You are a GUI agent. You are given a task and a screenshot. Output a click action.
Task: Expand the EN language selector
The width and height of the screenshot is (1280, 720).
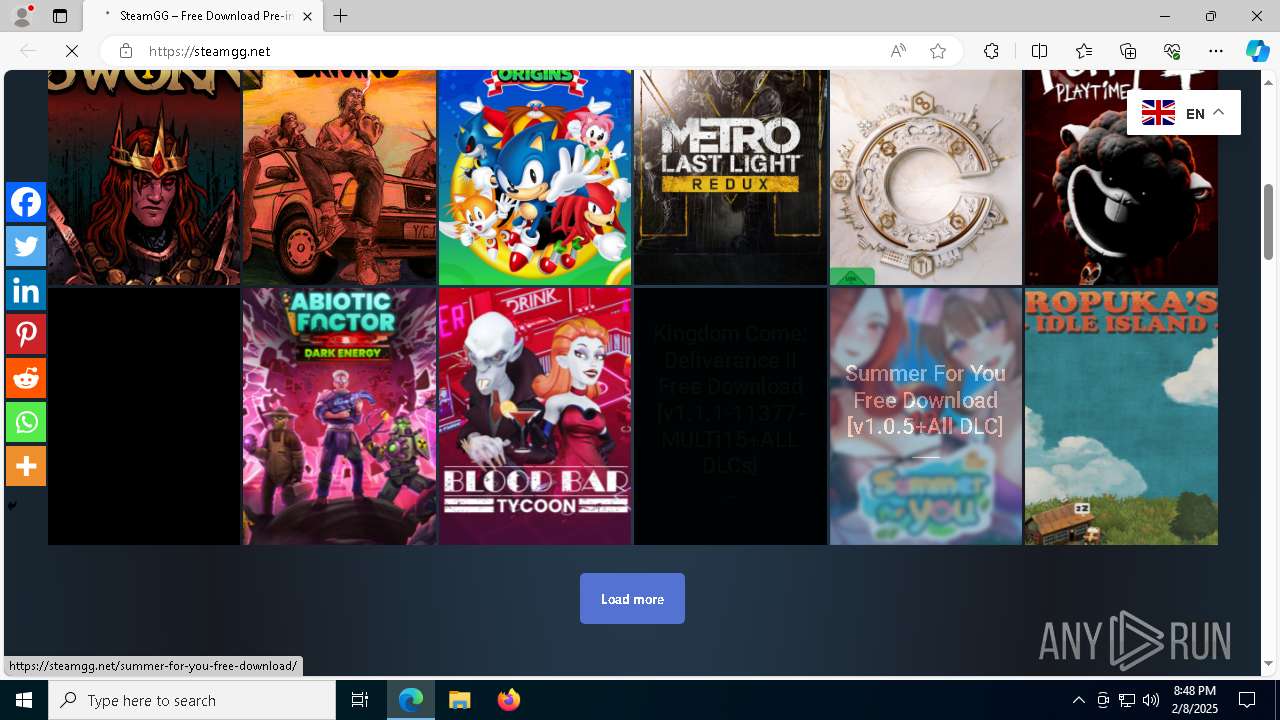(x=1184, y=113)
